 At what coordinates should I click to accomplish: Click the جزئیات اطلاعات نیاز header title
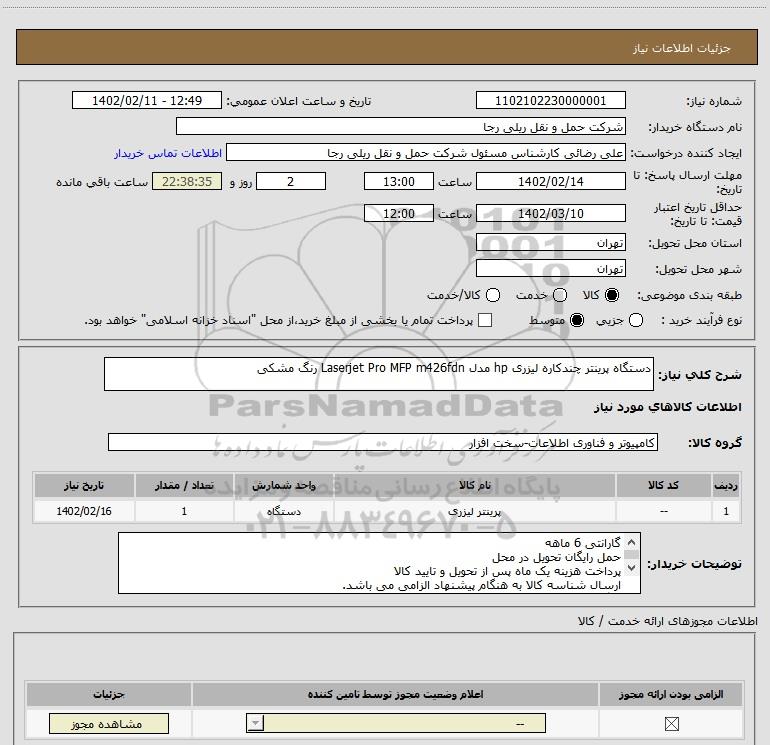point(682,48)
